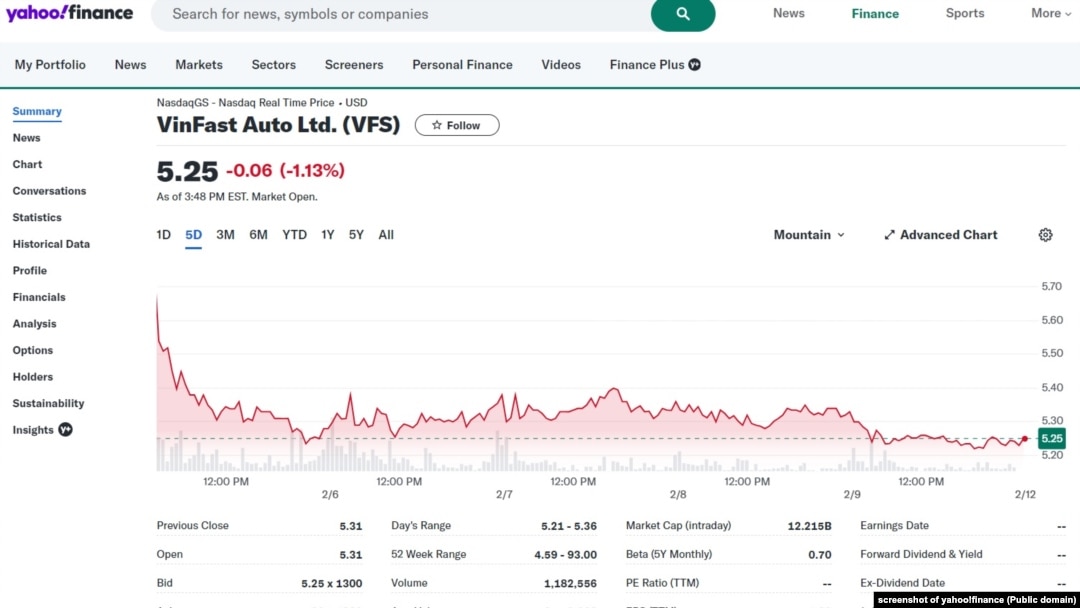Select the 5D chart range
Image resolution: width=1080 pixels, height=608 pixels.
click(x=194, y=235)
